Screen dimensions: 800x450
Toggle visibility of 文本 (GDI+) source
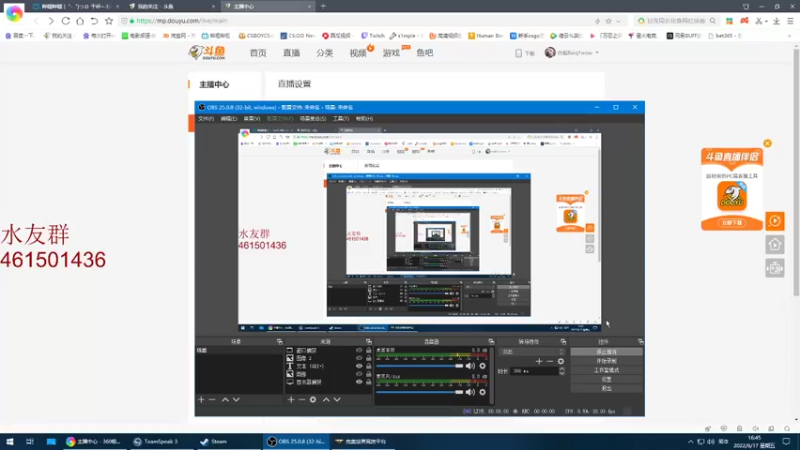click(359, 366)
